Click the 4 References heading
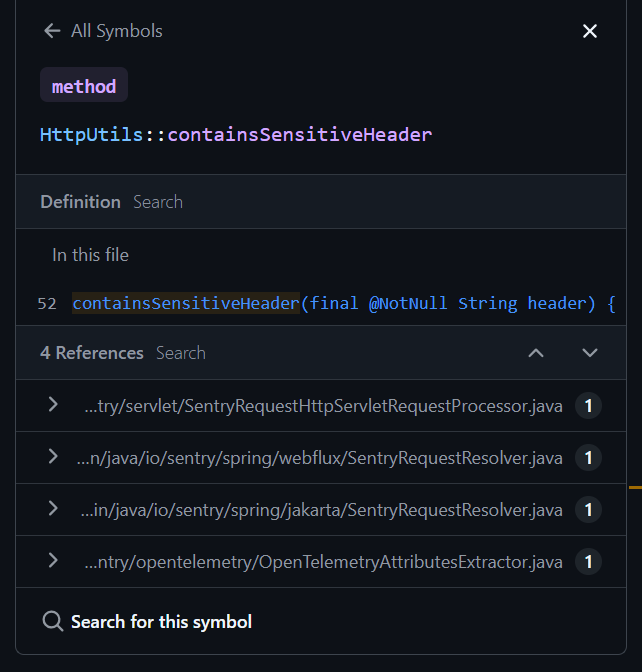The image size is (642, 672). (x=92, y=353)
